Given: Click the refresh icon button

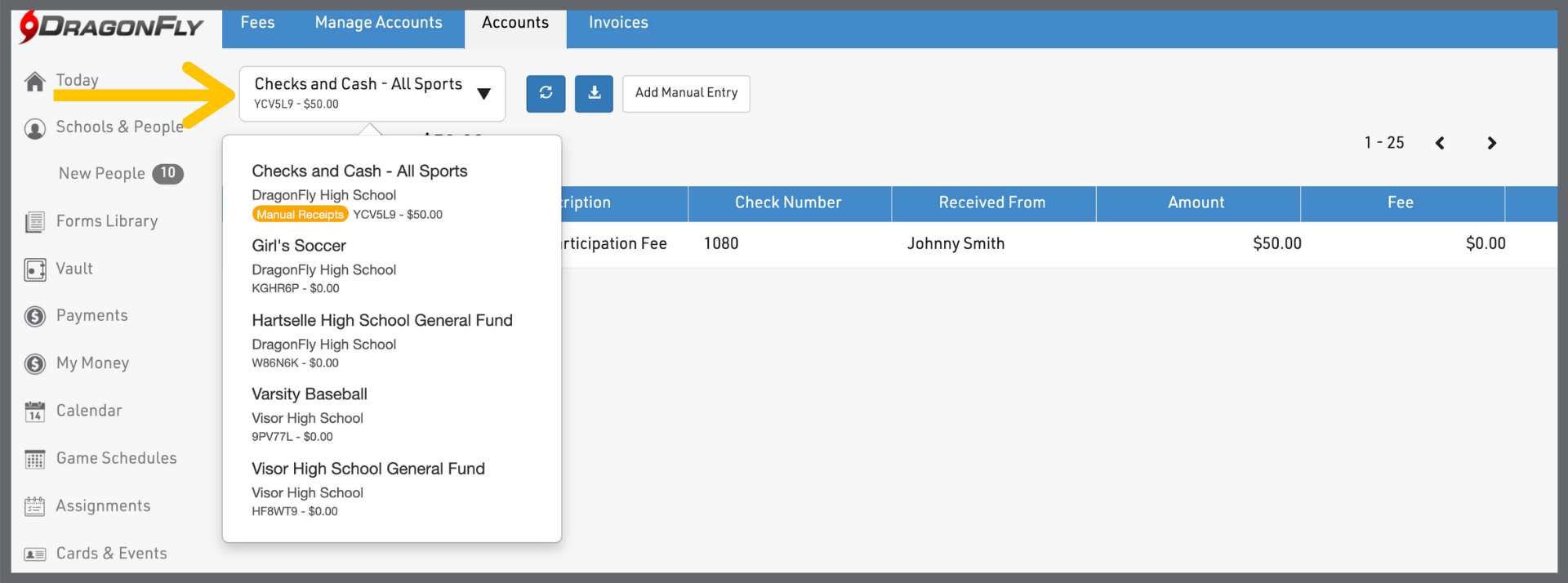Looking at the screenshot, I should (546, 93).
